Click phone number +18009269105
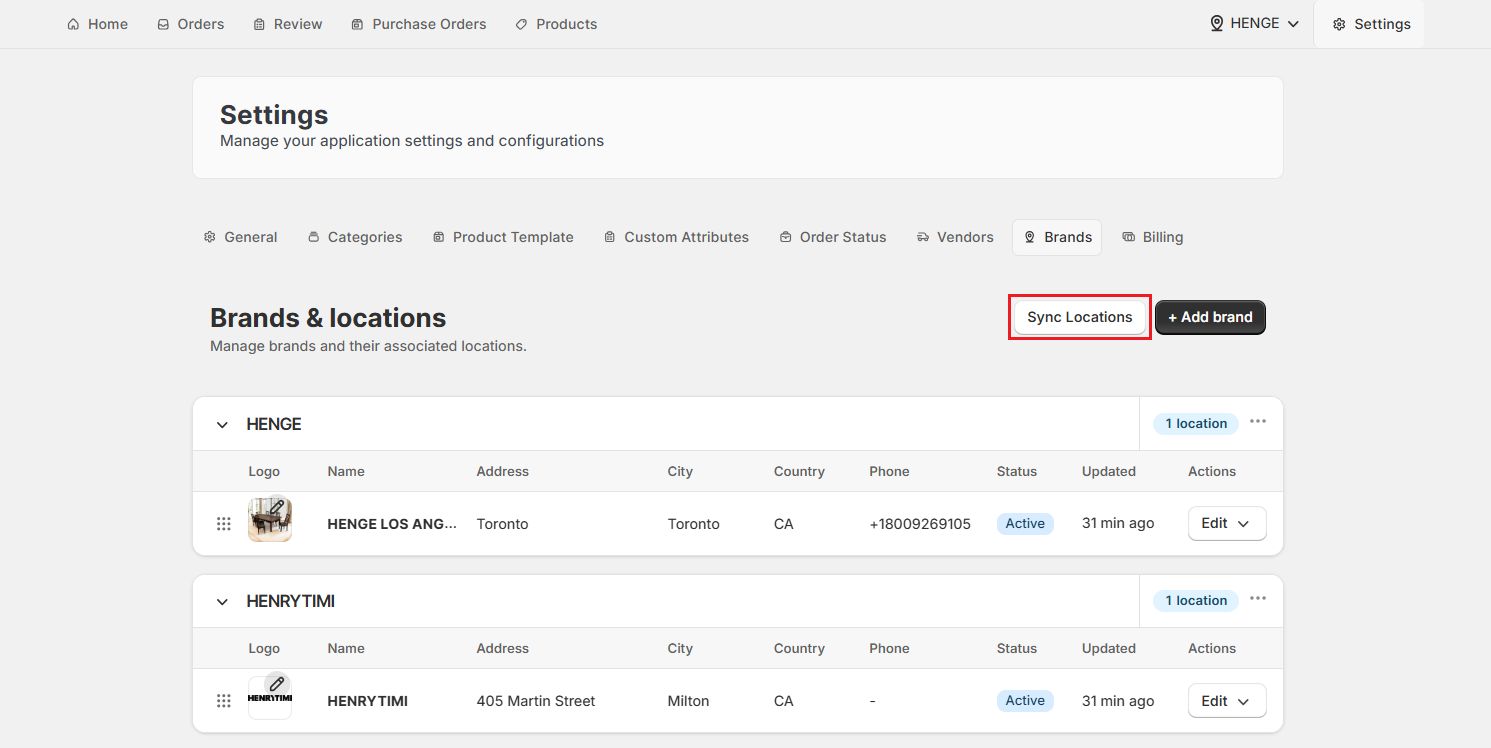The height and width of the screenshot is (748, 1491). point(920,524)
